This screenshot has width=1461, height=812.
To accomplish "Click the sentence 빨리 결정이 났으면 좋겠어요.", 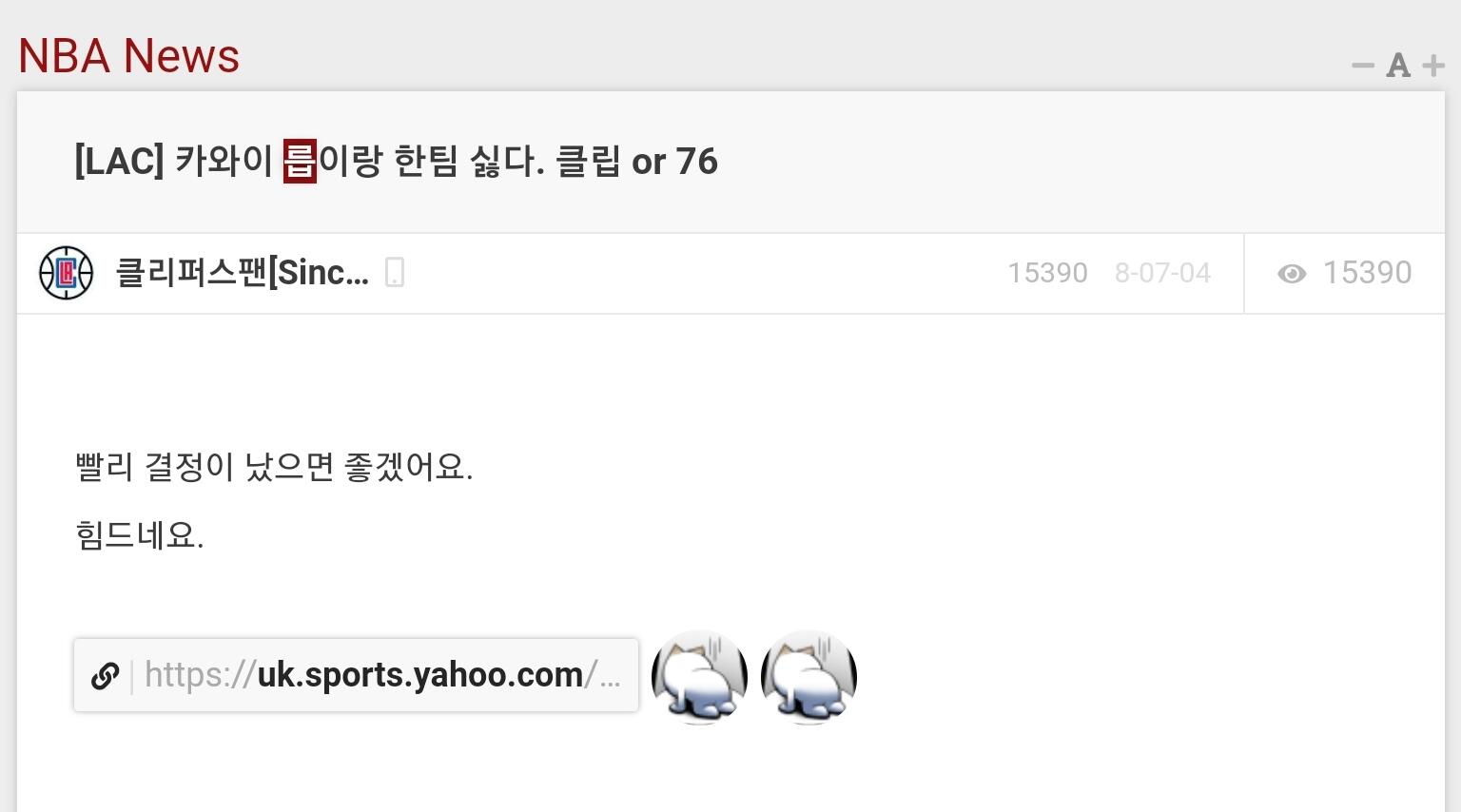I will click(x=274, y=467).
